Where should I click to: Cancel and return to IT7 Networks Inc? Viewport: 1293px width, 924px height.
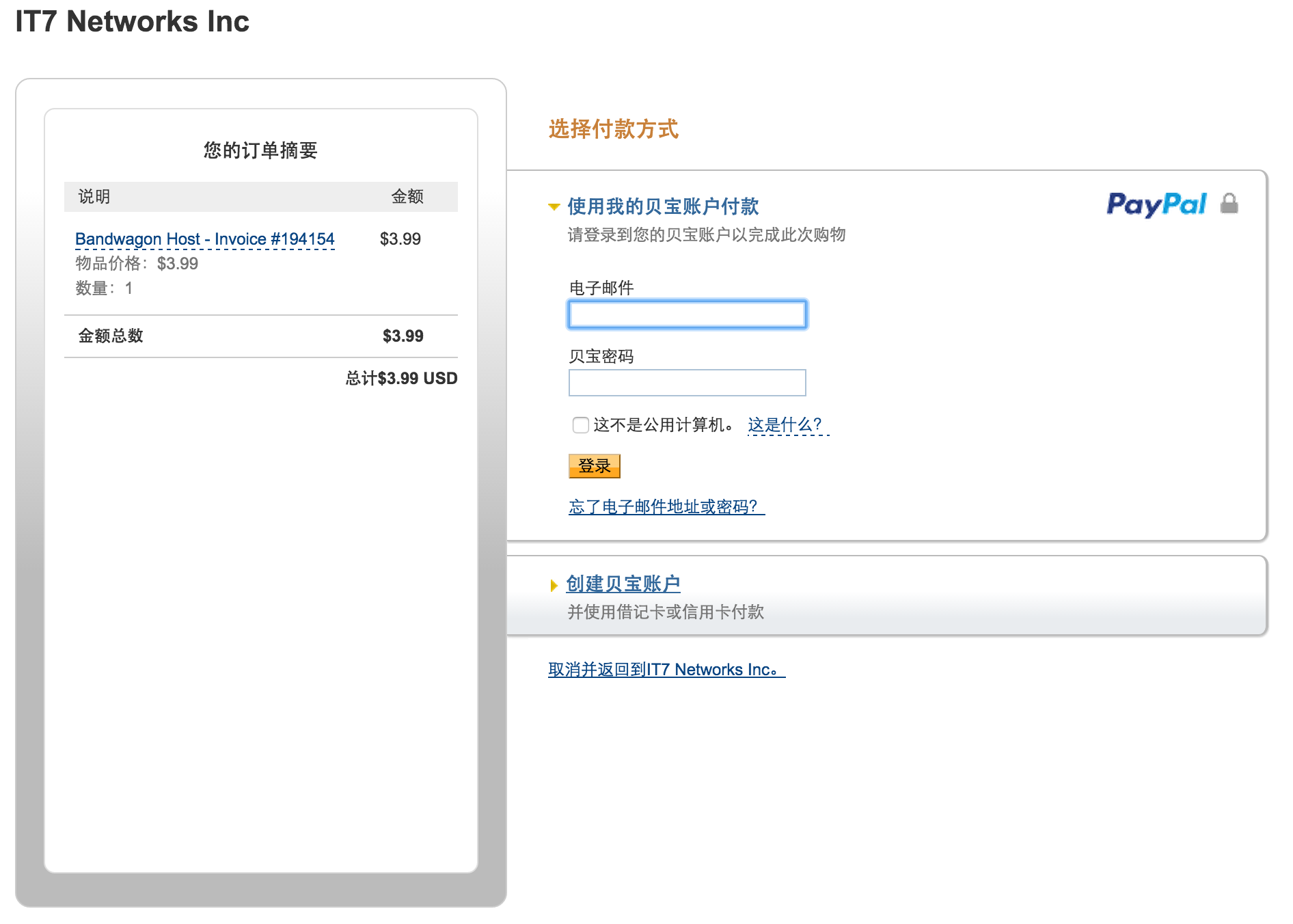tap(666, 670)
